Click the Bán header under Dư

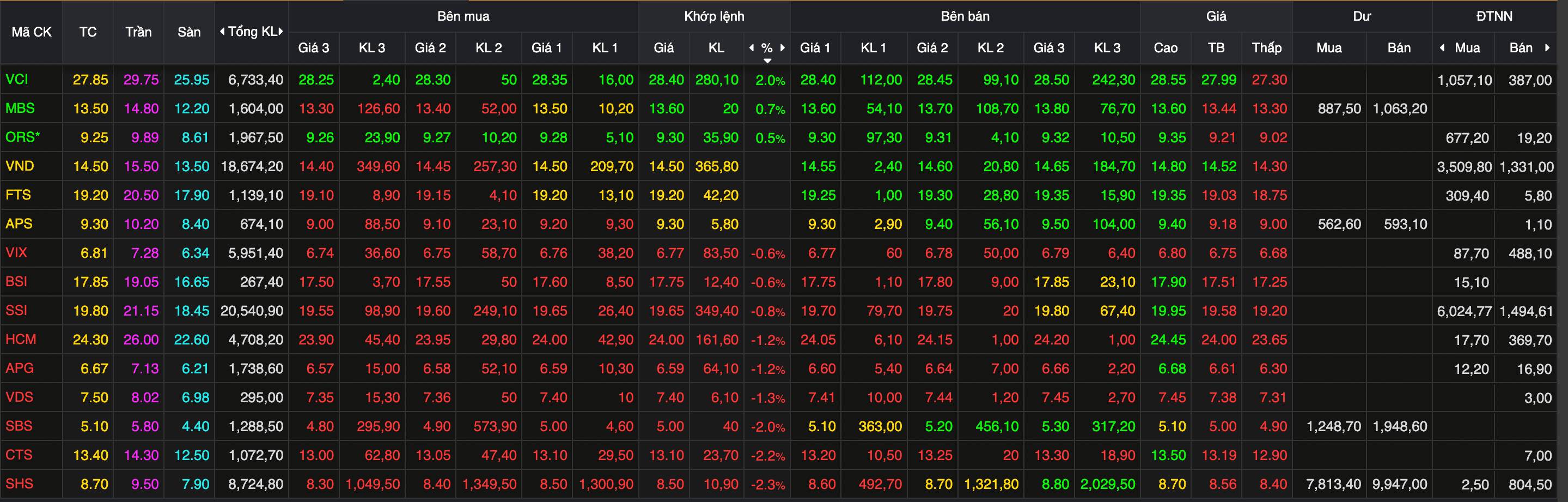(1399, 47)
